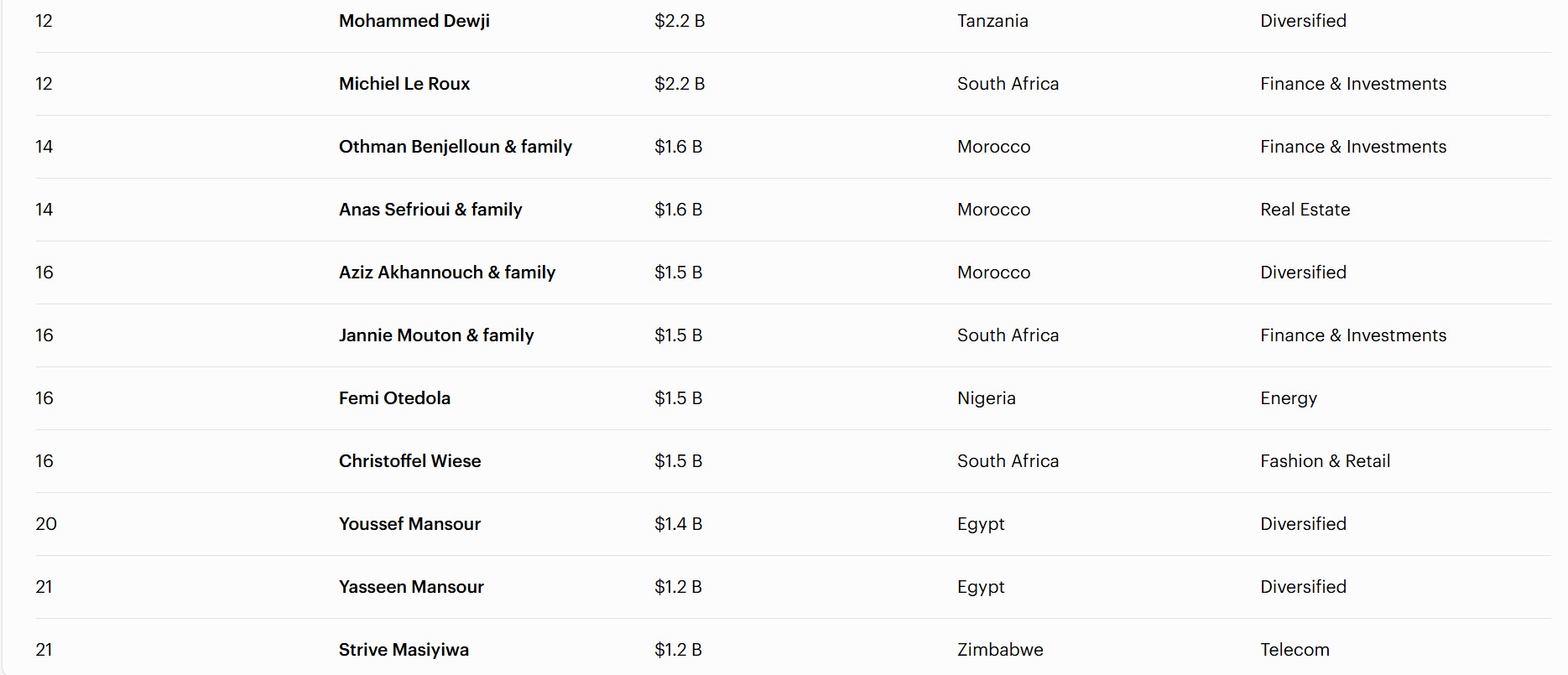Screen dimensions: 1568x675
Task: Open Mohammed Dewji's profile link
Action: 414,21
